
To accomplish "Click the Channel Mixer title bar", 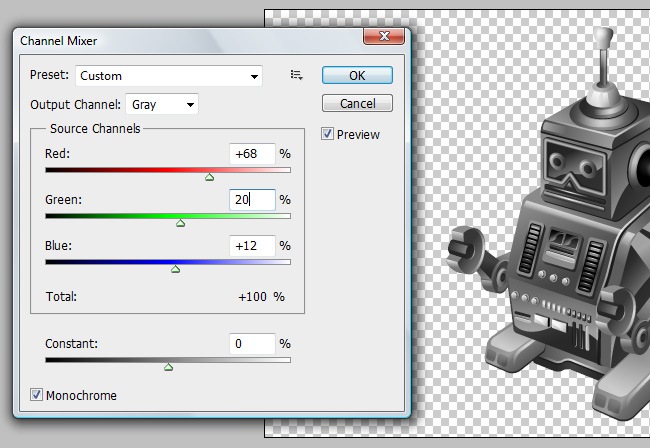I will pyautogui.click(x=180, y=40).
